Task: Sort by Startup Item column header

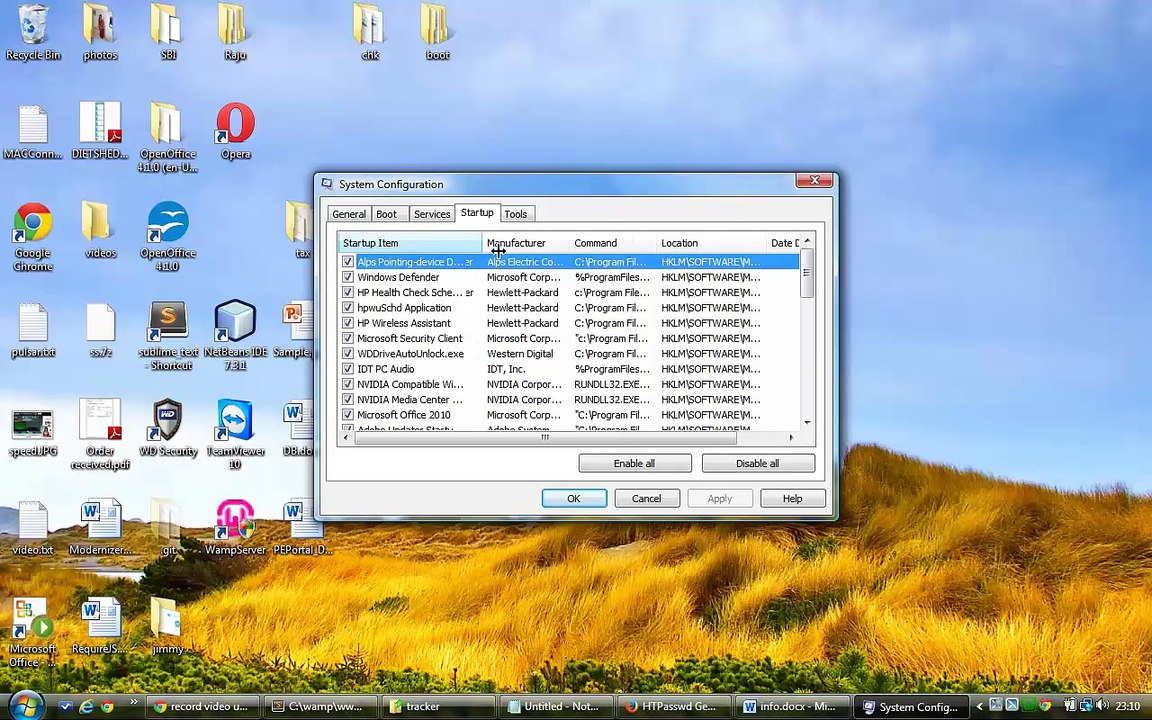Action: [410, 242]
